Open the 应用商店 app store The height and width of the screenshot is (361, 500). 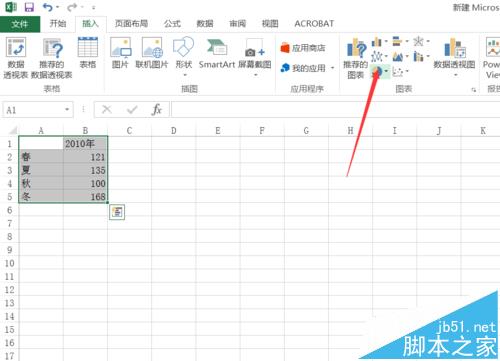(x=303, y=48)
